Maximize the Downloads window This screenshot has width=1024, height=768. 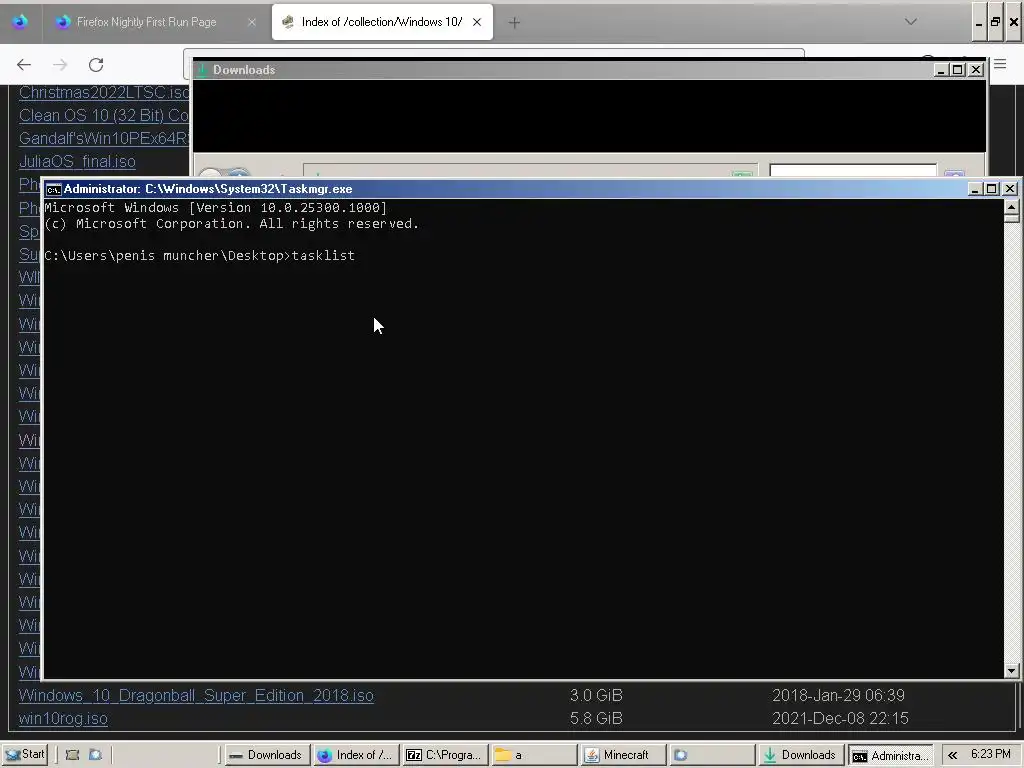[x=958, y=70]
